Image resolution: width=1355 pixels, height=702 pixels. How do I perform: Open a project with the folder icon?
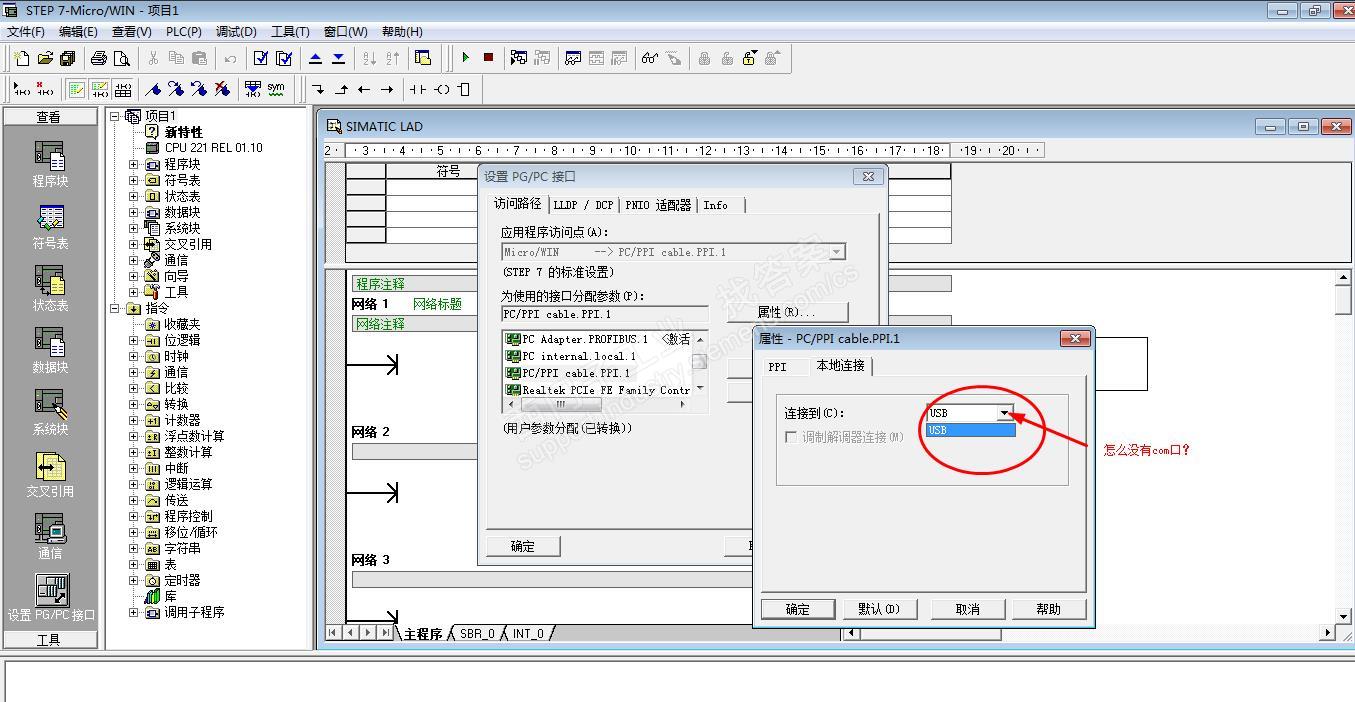click(x=44, y=58)
